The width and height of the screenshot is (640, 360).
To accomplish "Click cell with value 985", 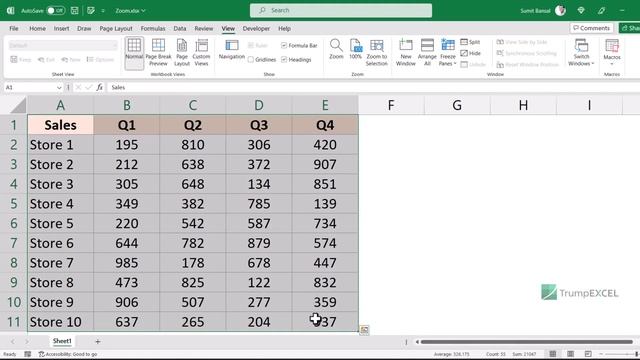I will pyautogui.click(x=127, y=263).
